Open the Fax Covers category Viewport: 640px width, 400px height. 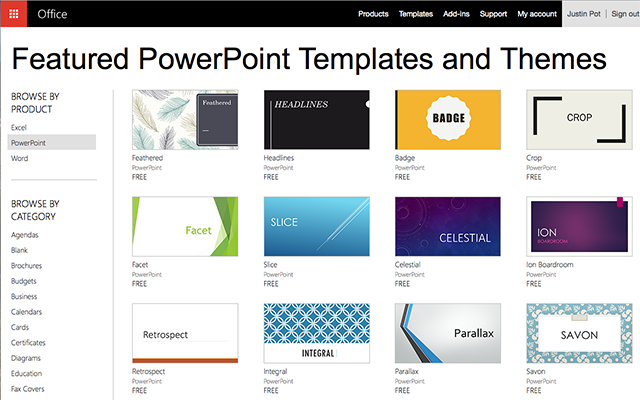(x=27, y=389)
